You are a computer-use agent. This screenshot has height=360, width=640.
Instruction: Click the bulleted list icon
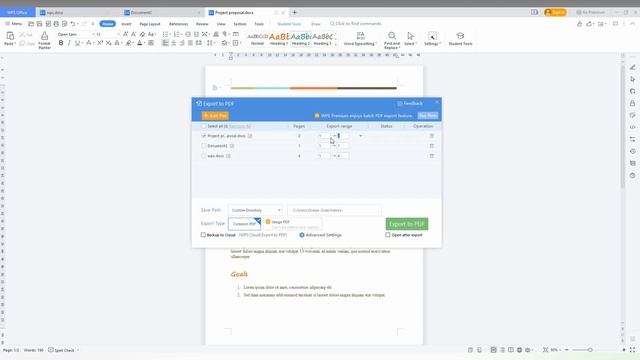(x=165, y=34)
